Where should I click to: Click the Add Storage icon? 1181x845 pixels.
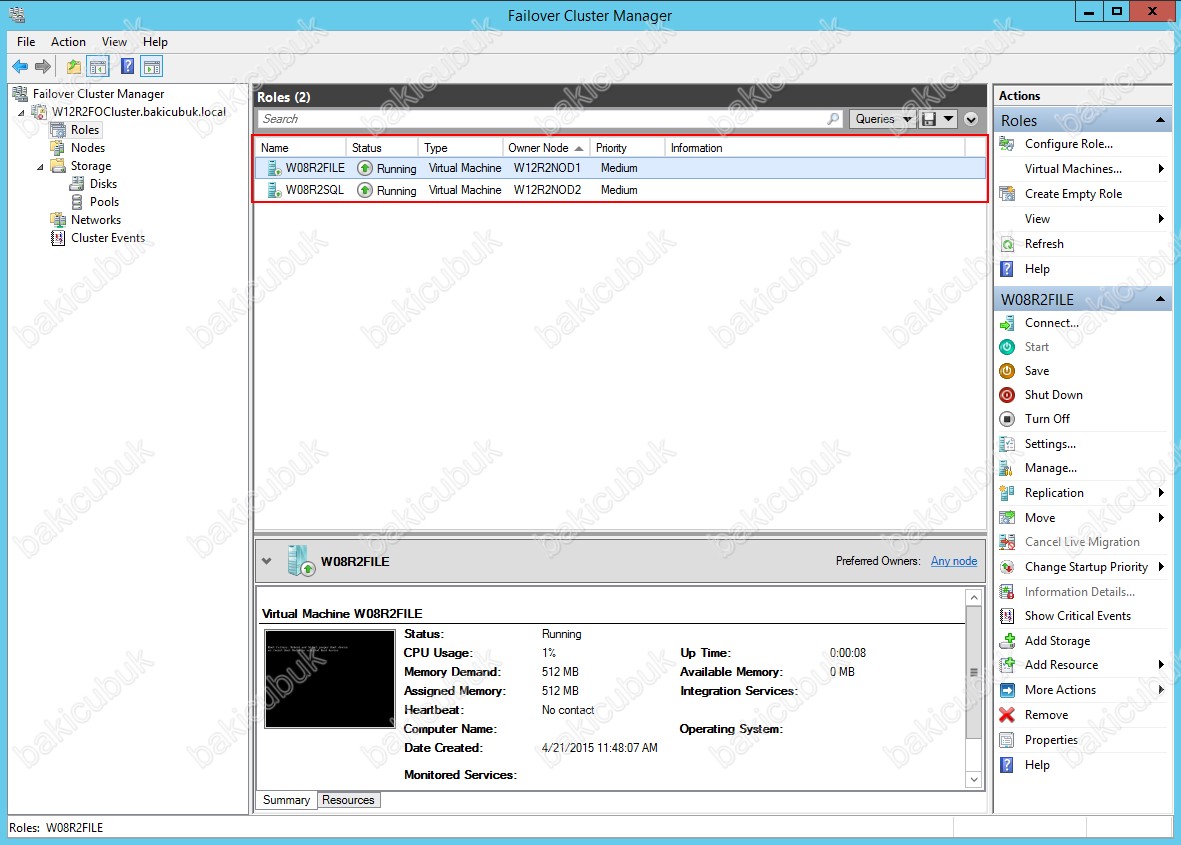coord(1006,641)
